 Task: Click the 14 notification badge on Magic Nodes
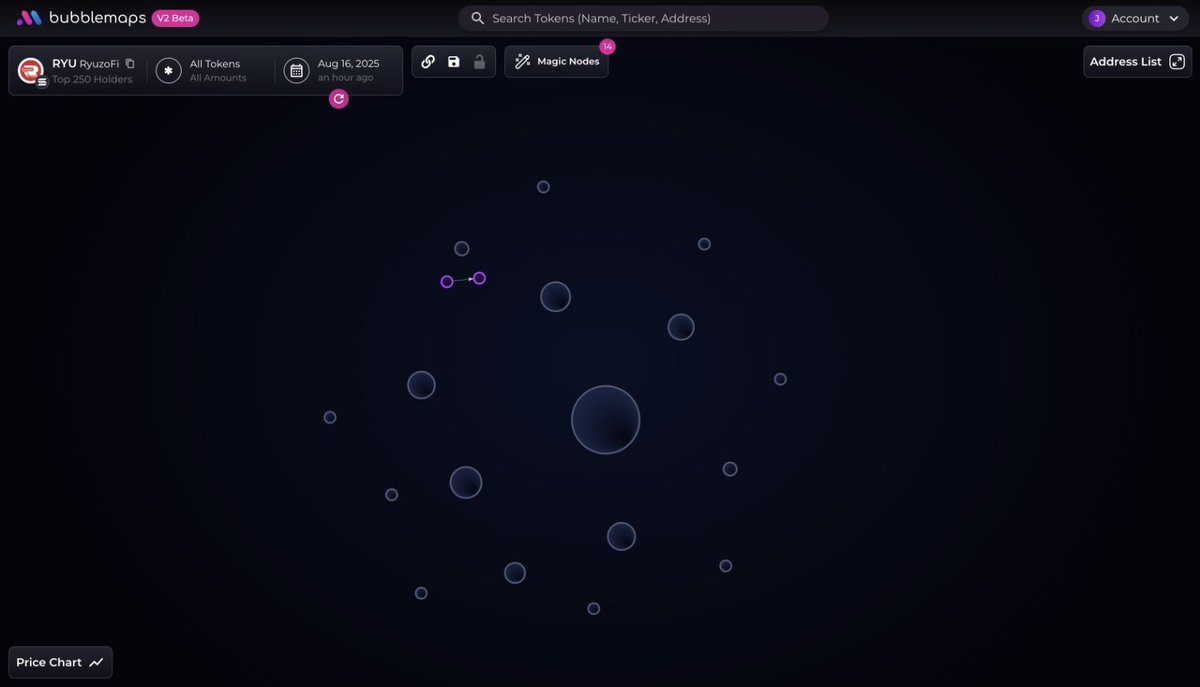coord(607,47)
